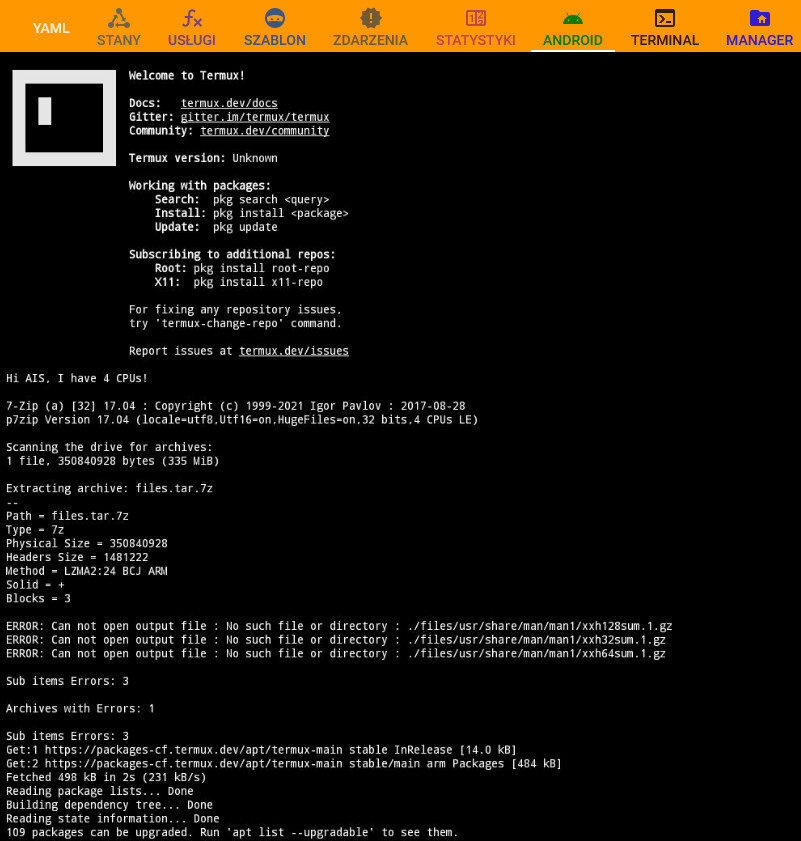This screenshot has height=841, width=801.
Task: Click 'Reading package lists... Done' line
Action: click(100, 791)
